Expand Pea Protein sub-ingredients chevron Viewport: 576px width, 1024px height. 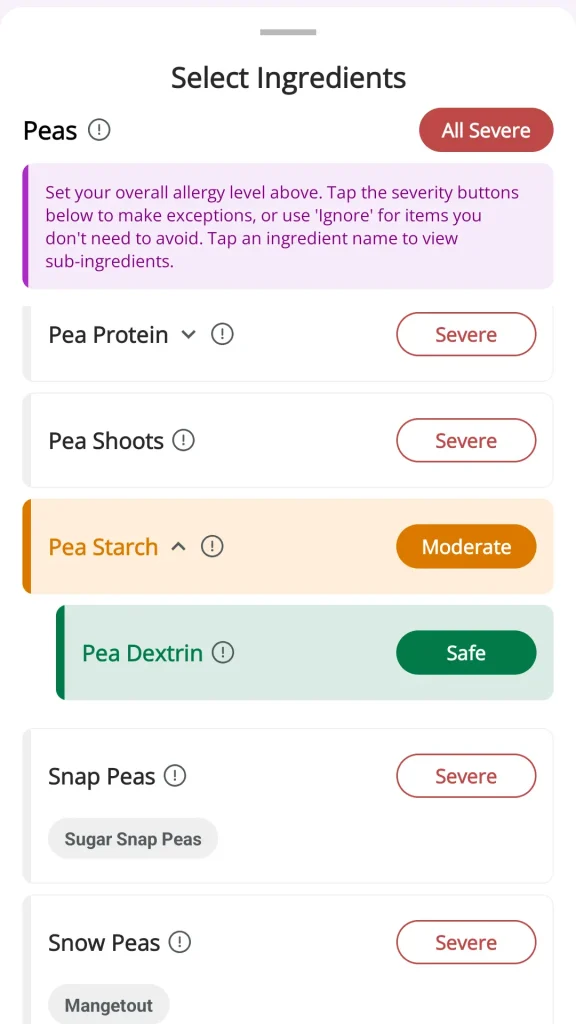coord(188,335)
